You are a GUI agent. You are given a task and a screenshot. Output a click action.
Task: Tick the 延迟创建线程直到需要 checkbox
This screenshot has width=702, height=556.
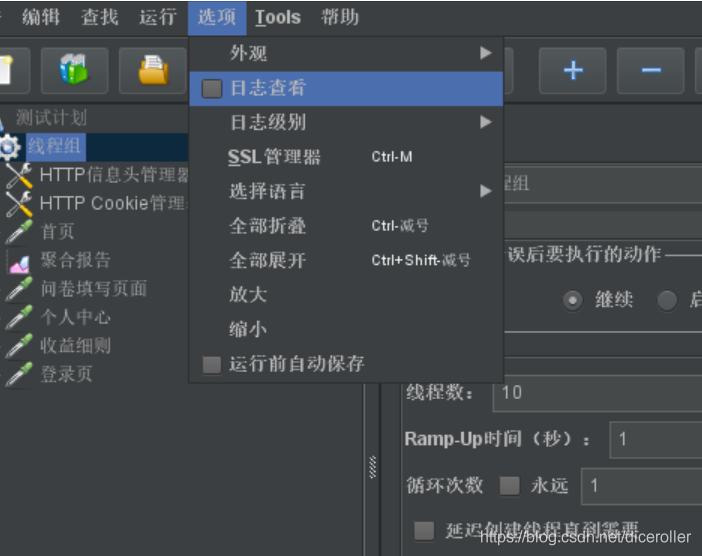424,531
